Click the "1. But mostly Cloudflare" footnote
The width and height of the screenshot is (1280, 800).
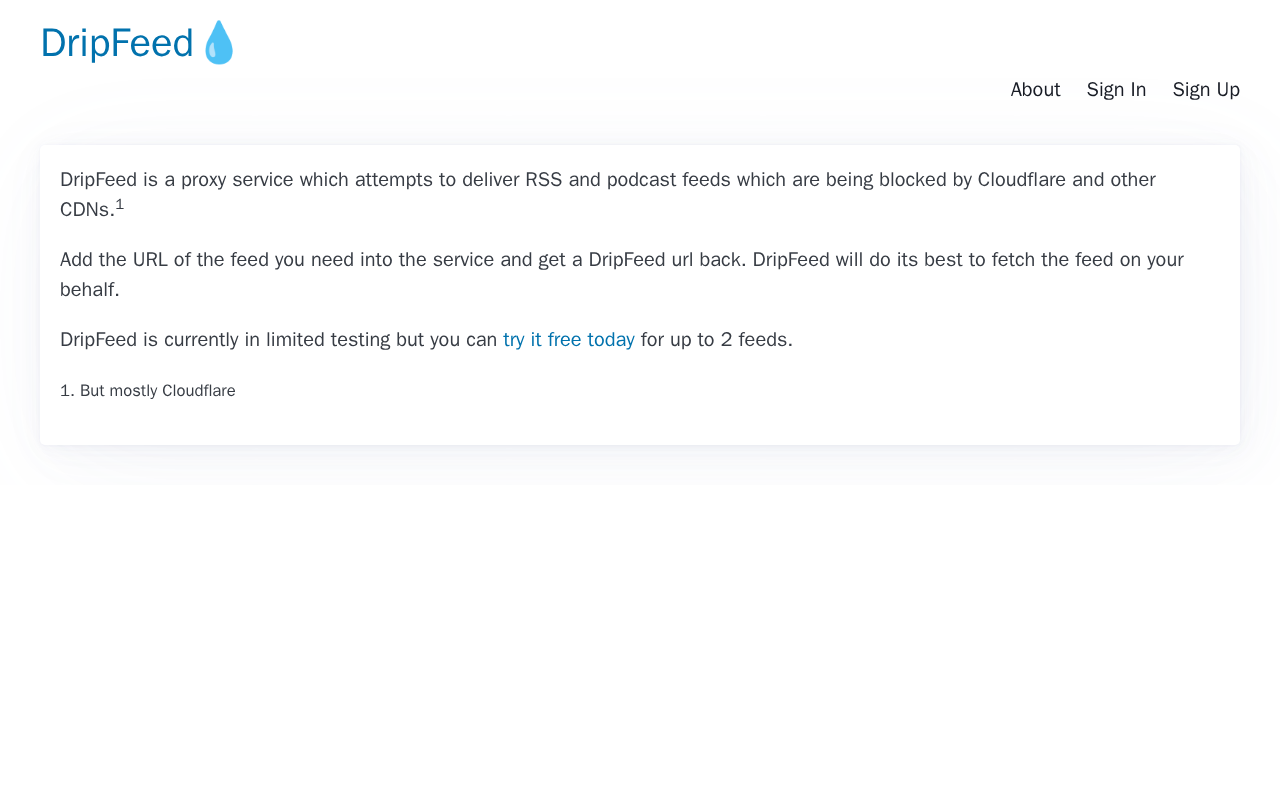point(148,391)
